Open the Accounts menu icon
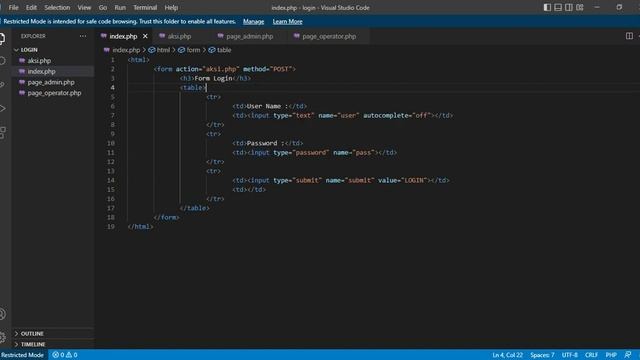Screen dimensions: 640x360 (x=2, y=314)
